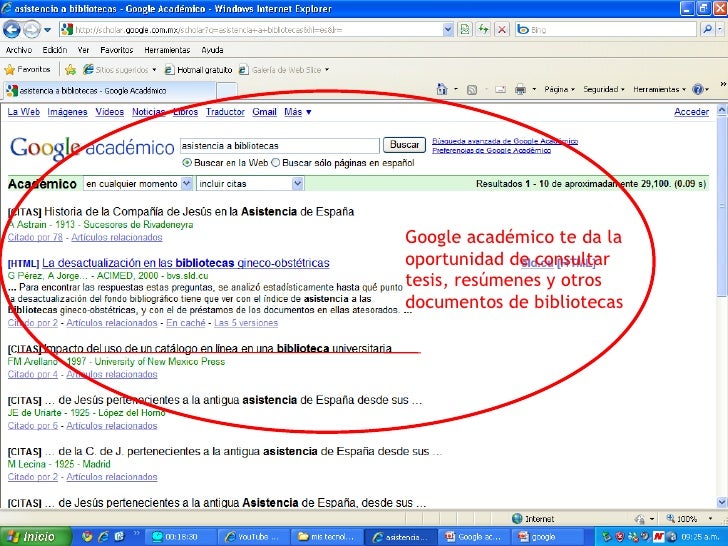Click the magnifier search icon beside Bing
This screenshot has height=546, width=728.
707,30
